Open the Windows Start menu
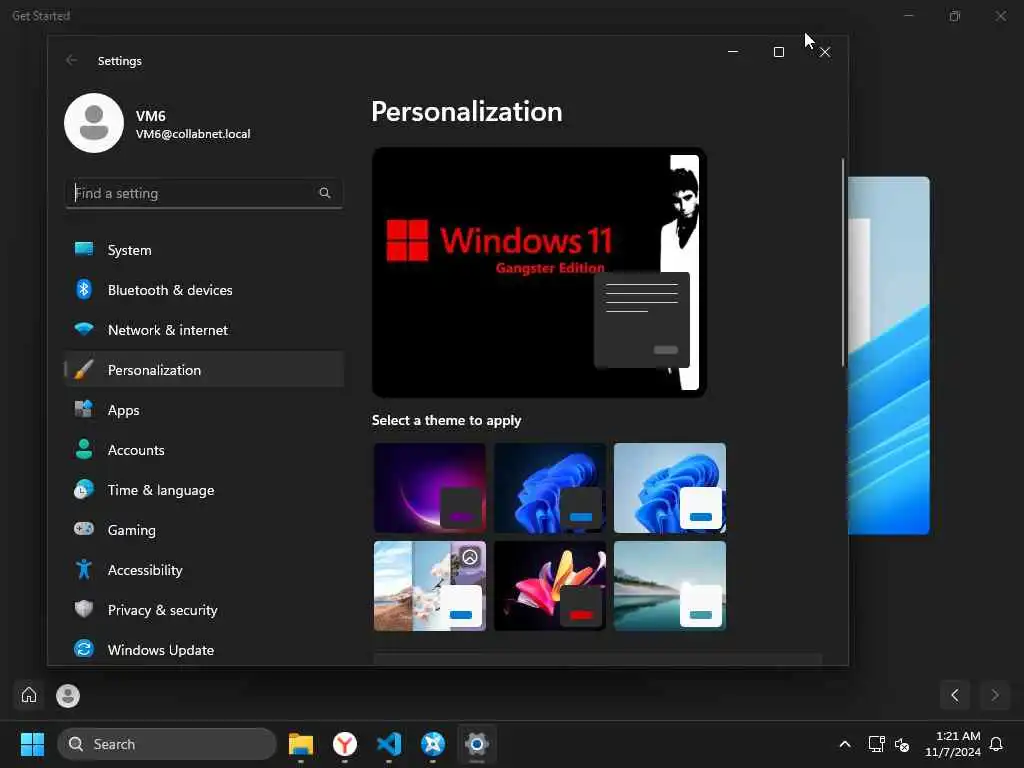 point(33,744)
